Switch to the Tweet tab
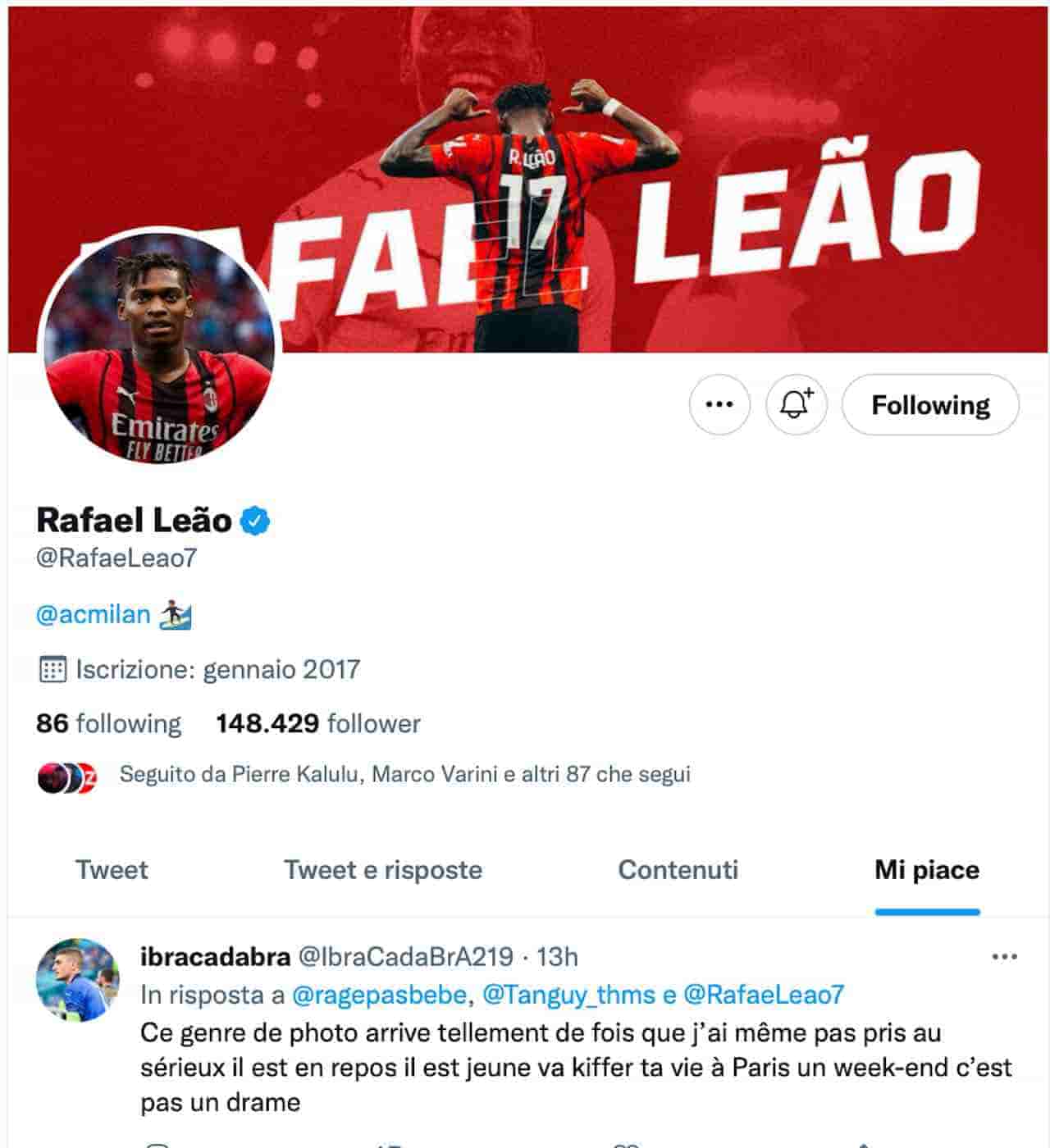Viewport: 1050px width, 1148px height. pyautogui.click(x=112, y=869)
